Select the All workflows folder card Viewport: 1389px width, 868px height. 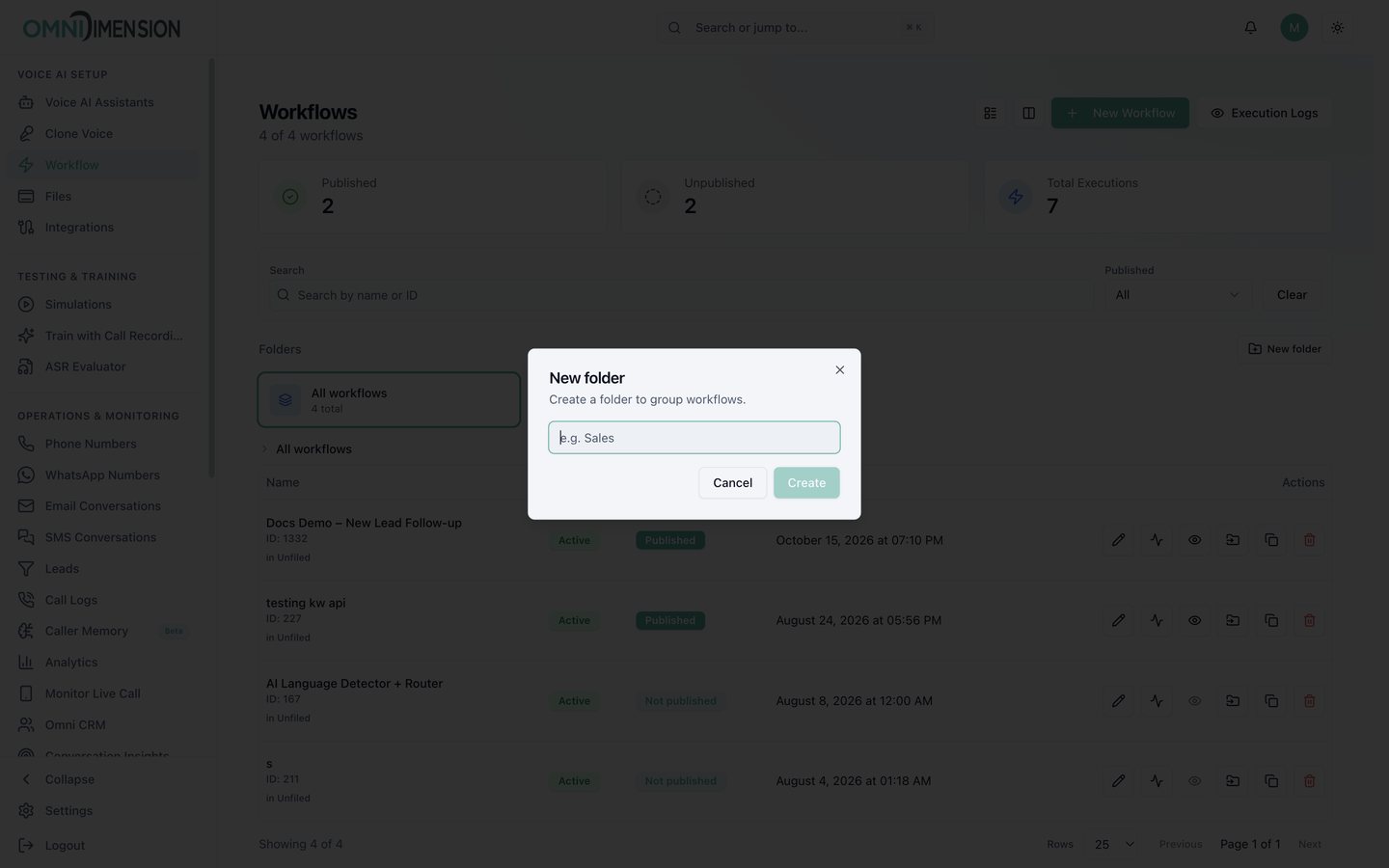tap(389, 400)
